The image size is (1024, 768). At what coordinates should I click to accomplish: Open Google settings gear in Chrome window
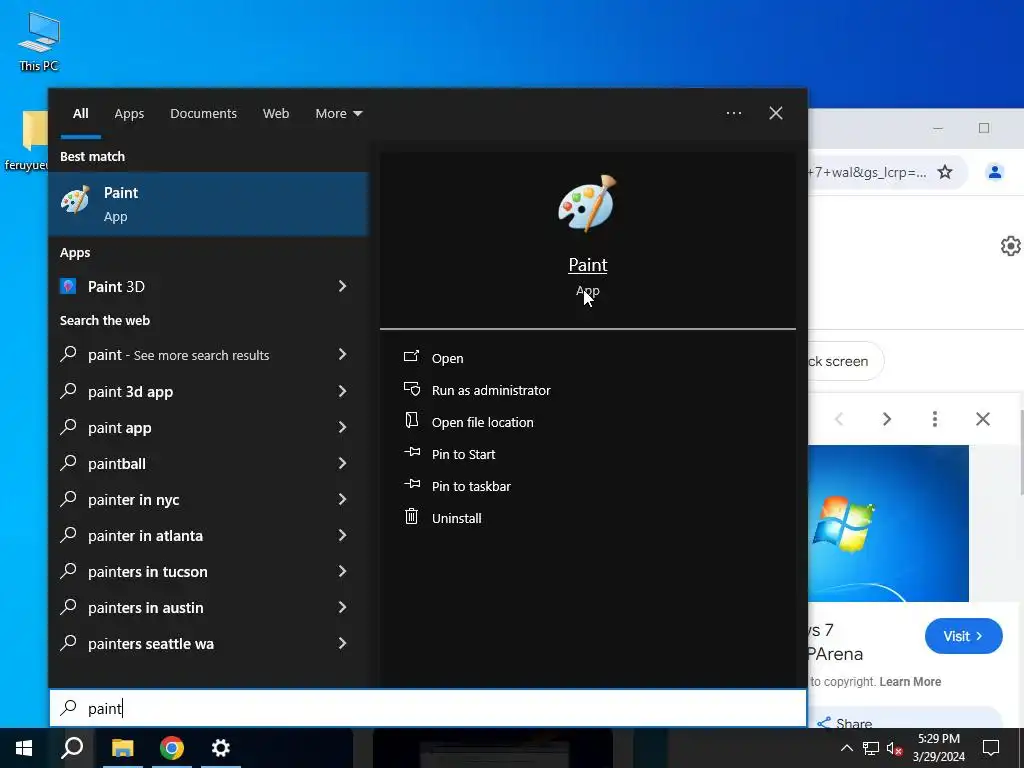click(1010, 246)
